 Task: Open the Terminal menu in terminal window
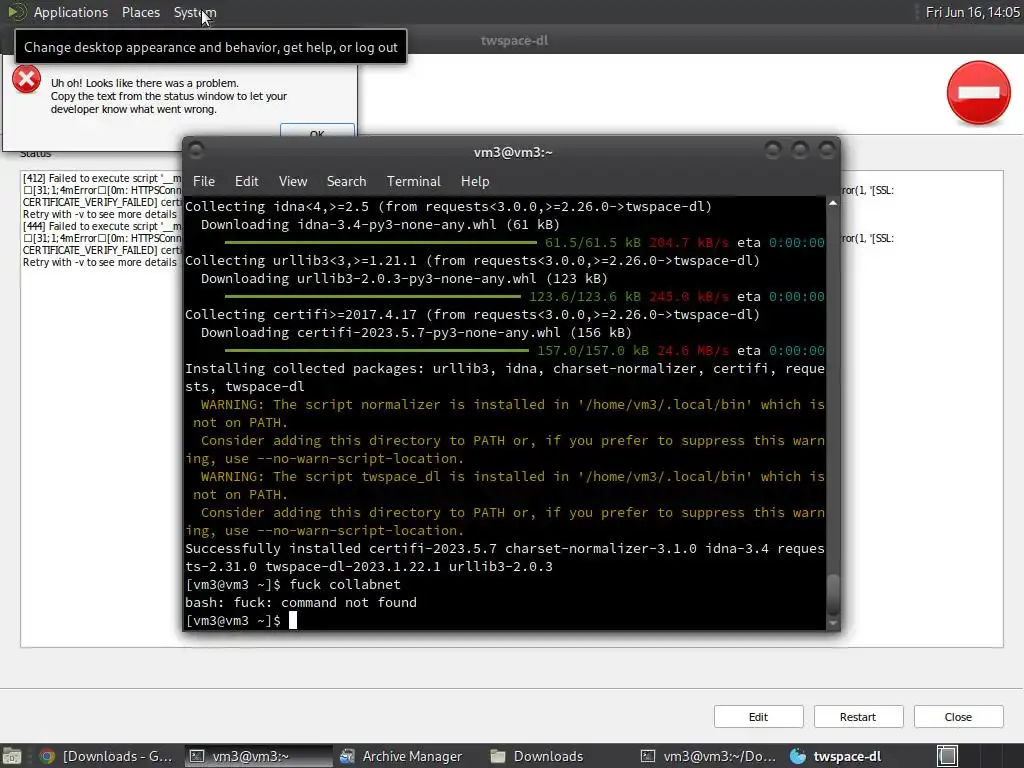413,182
